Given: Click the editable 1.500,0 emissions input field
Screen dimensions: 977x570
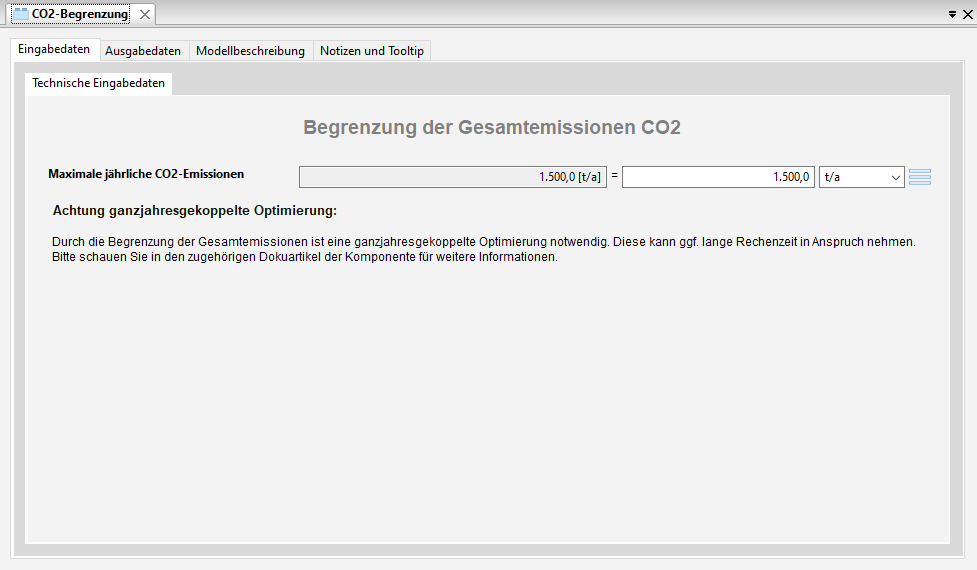Looking at the screenshot, I should click(x=717, y=177).
